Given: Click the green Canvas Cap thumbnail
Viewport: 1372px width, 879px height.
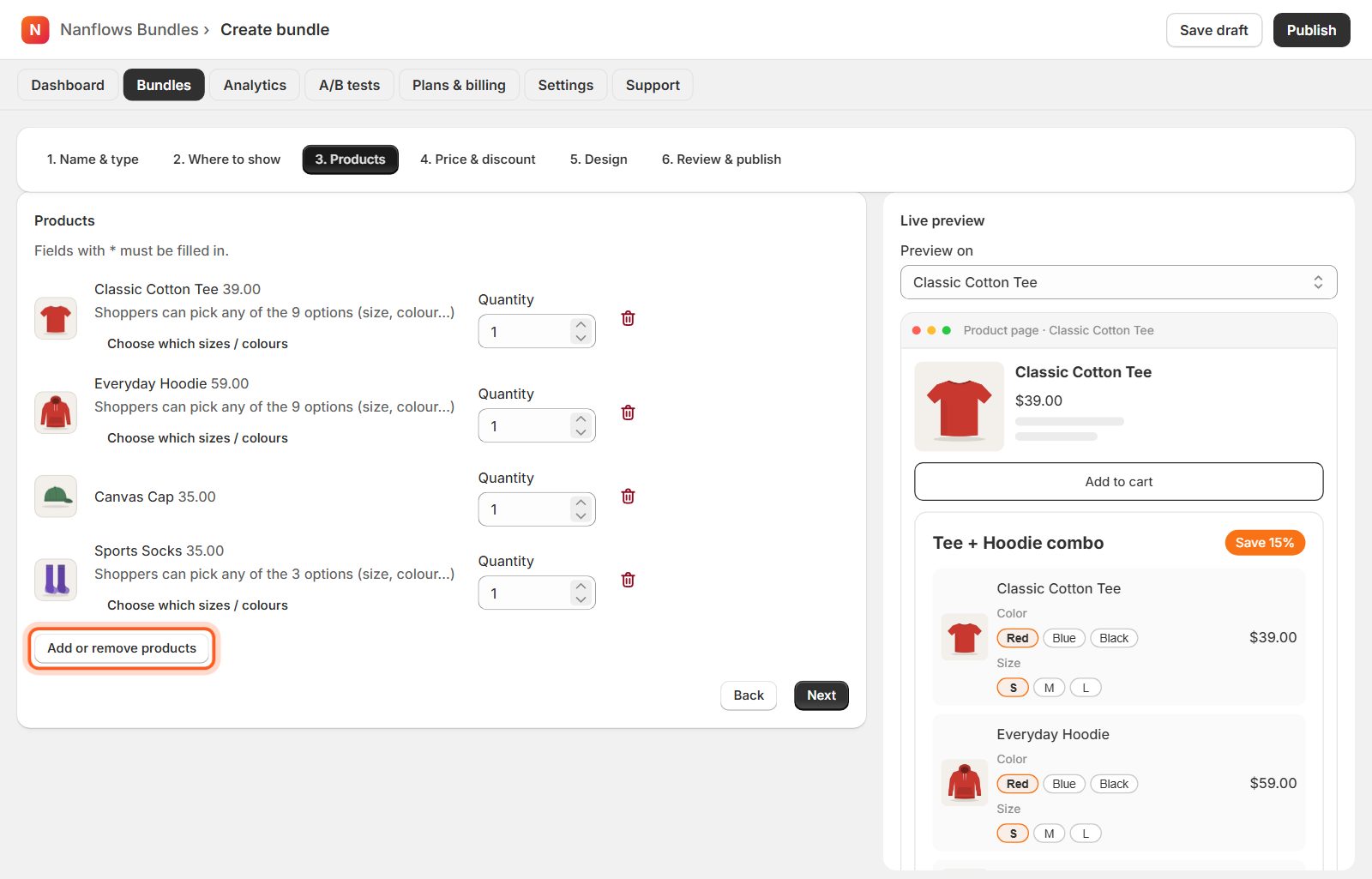Looking at the screenshot, I should (x=56, y=497).
